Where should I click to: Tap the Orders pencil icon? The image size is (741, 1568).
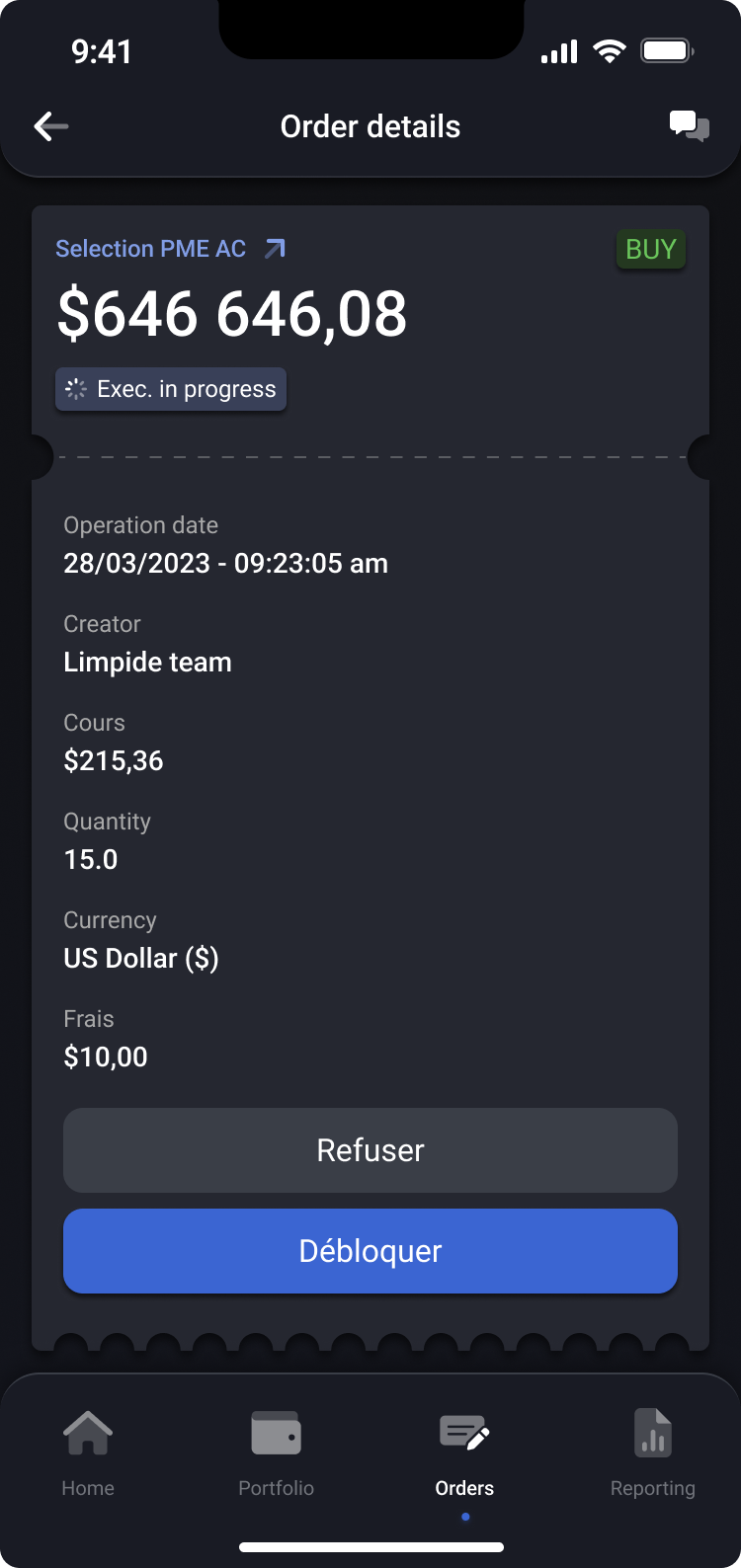tap(464, 1433)
